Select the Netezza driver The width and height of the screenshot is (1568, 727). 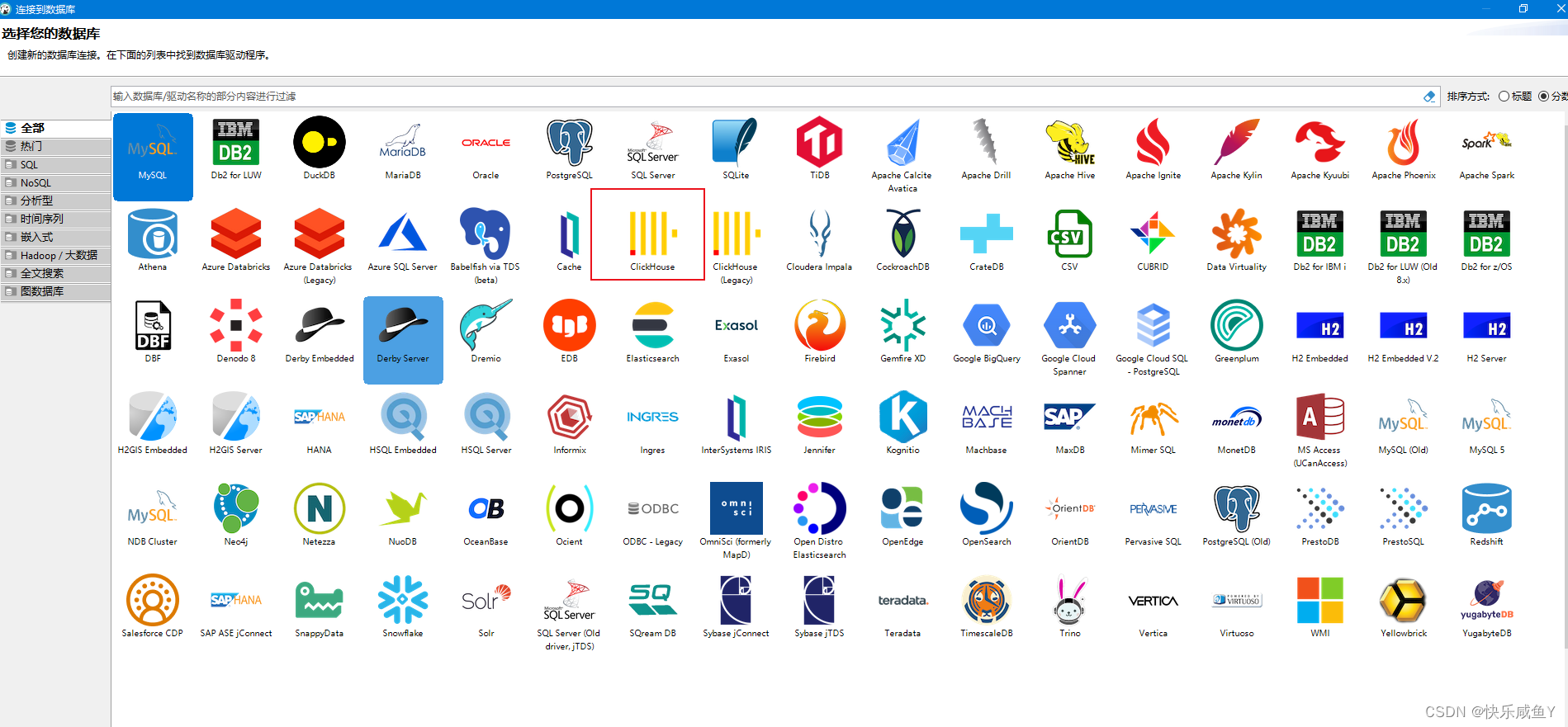[320, 516]
